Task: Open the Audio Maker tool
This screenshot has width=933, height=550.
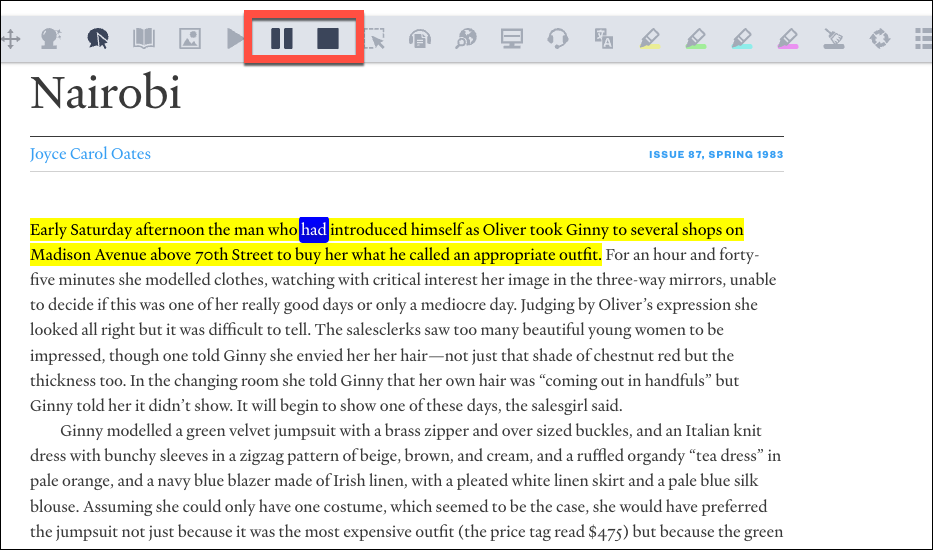Action: coord(420,39)
